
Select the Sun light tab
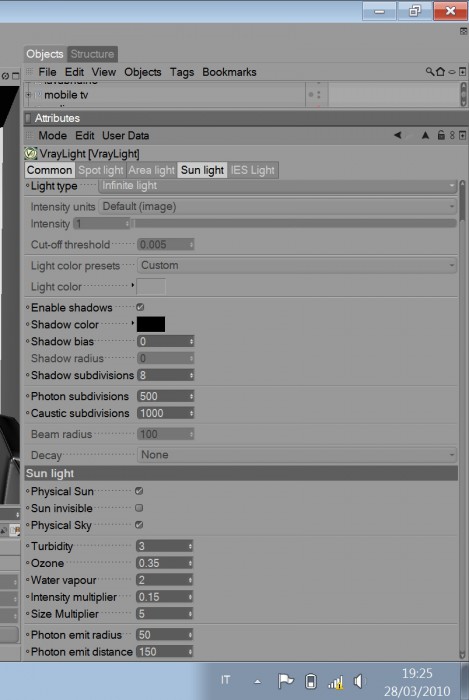point(202,170)
